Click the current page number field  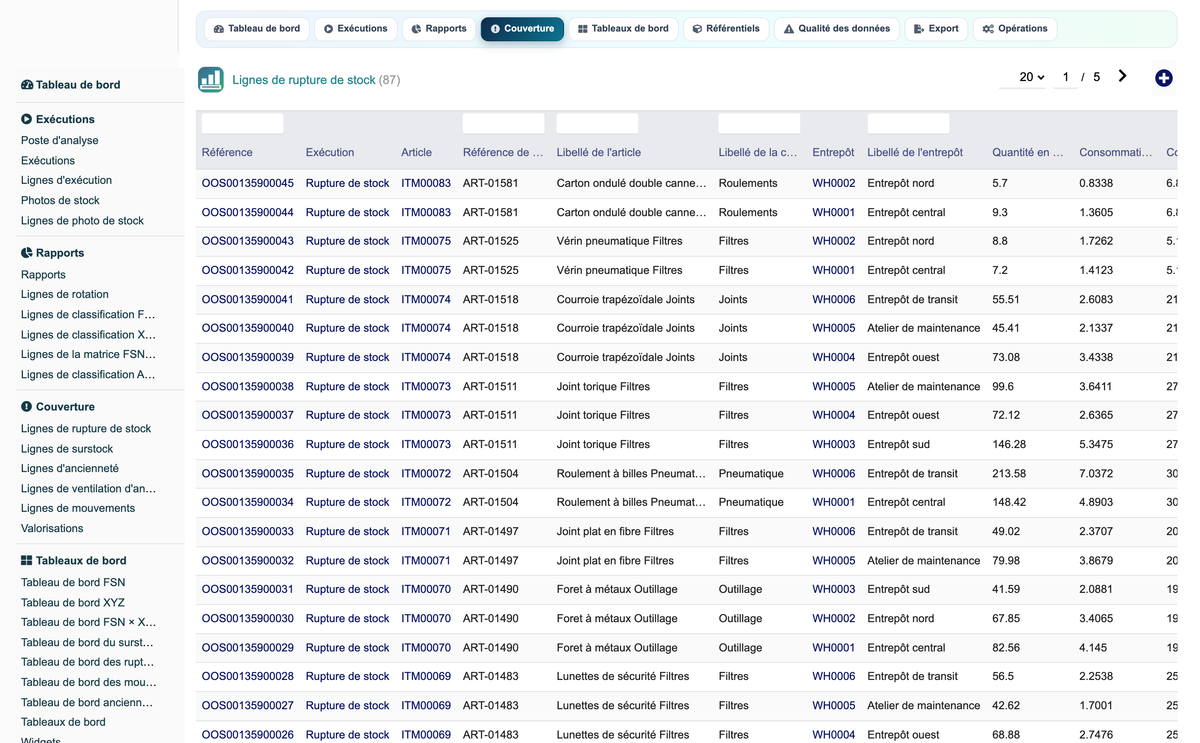[1065, 77]
